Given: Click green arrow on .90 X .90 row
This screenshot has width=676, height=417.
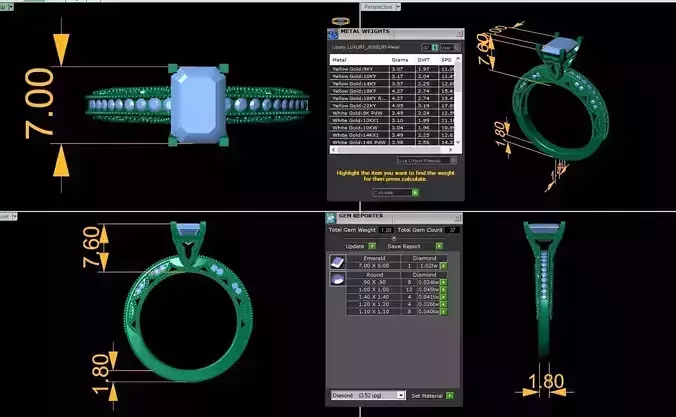Looking at the screenshot, I should pos(443,282).
